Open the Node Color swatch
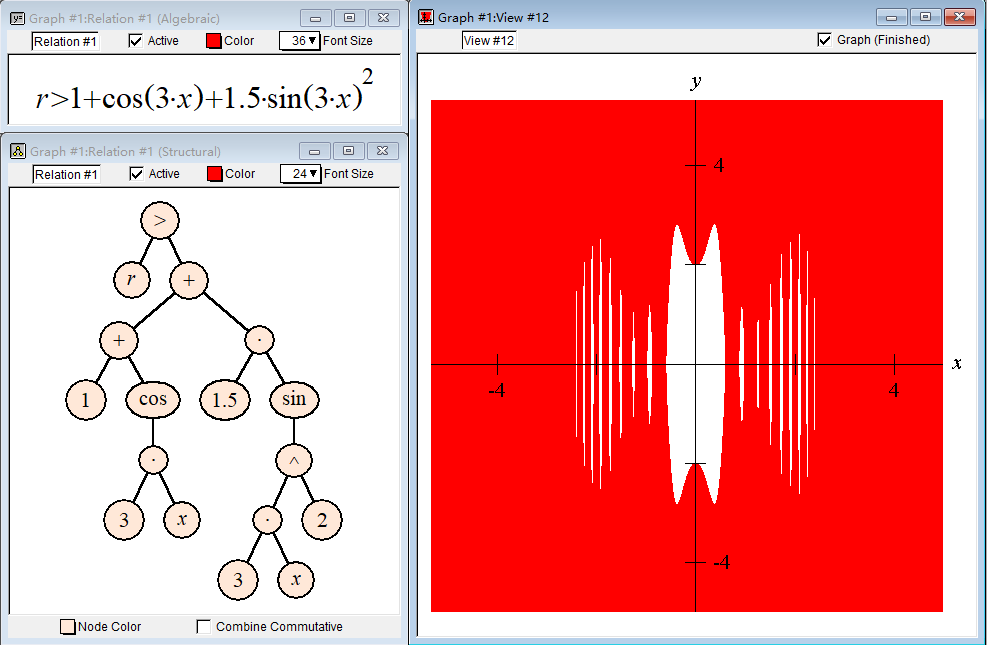Viewport: 987px width, 645px height. [68, 627]
